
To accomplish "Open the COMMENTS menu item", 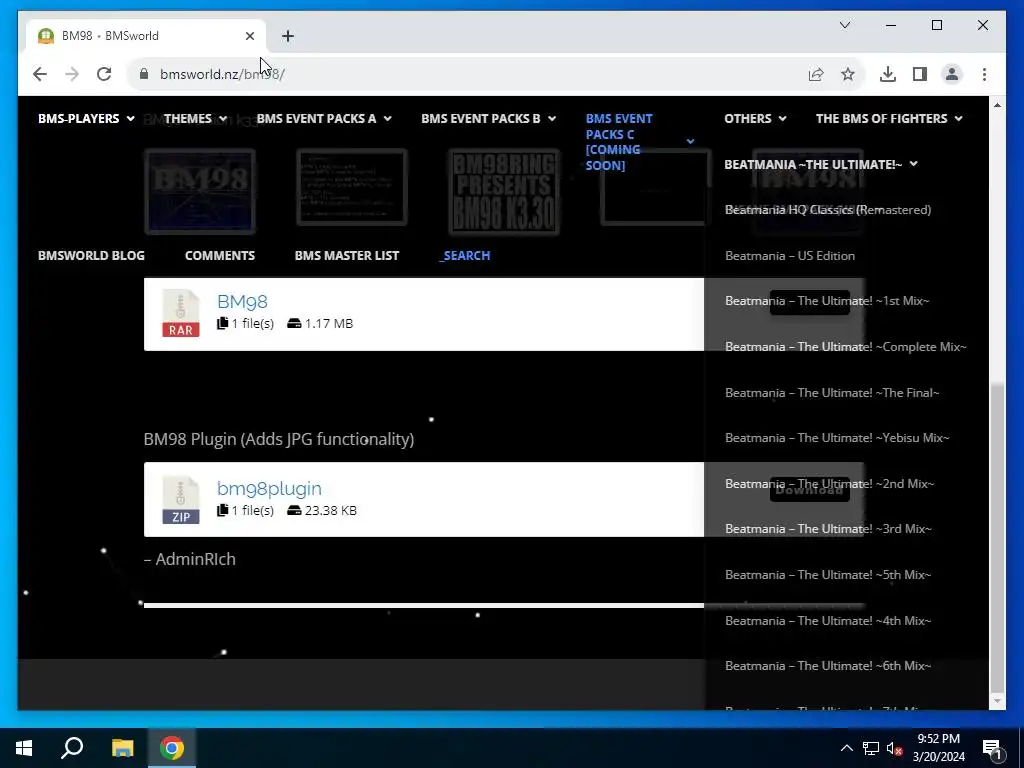I will point(219,255).
